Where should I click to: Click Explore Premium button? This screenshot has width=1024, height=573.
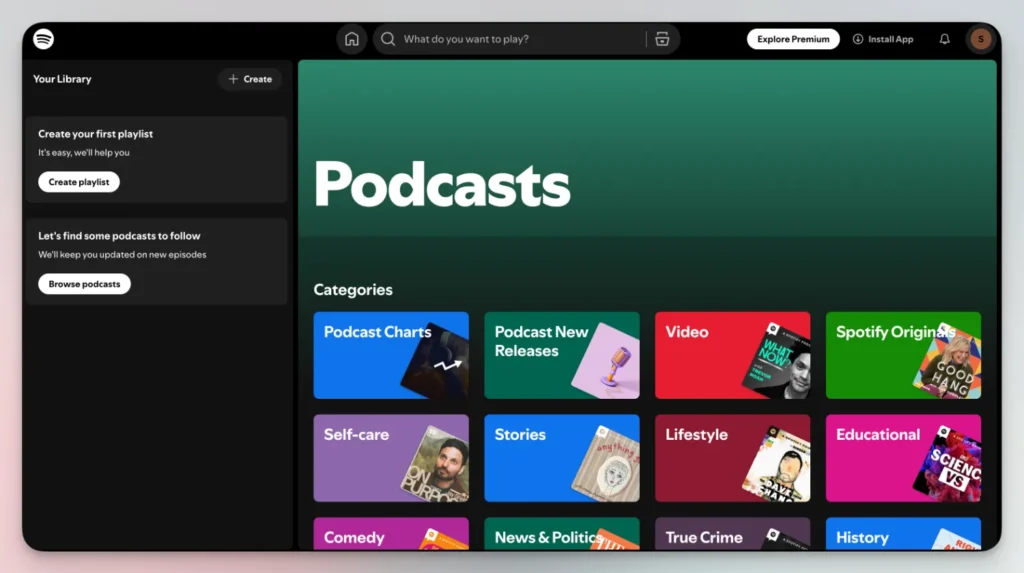(x=793, y=39)
